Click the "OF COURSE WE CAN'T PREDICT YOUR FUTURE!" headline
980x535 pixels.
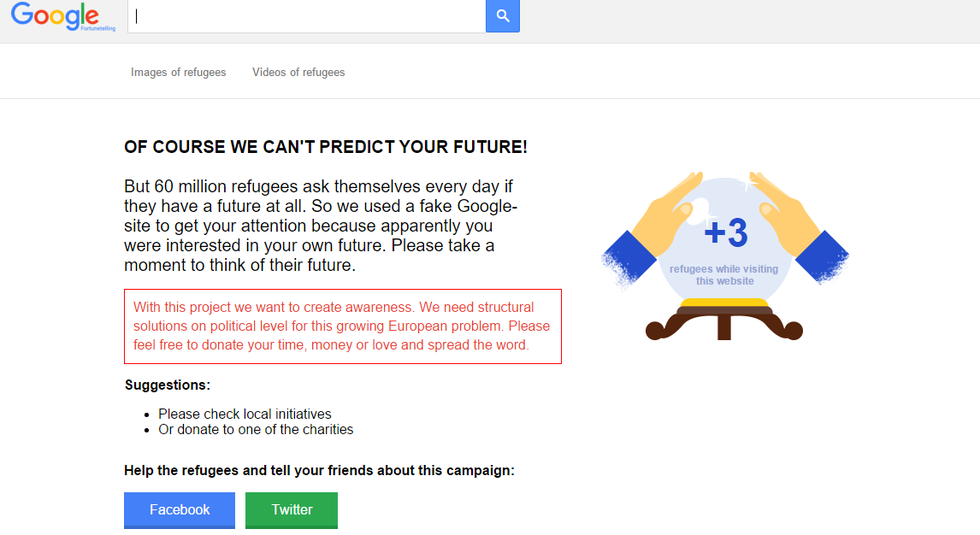(325, 147)
